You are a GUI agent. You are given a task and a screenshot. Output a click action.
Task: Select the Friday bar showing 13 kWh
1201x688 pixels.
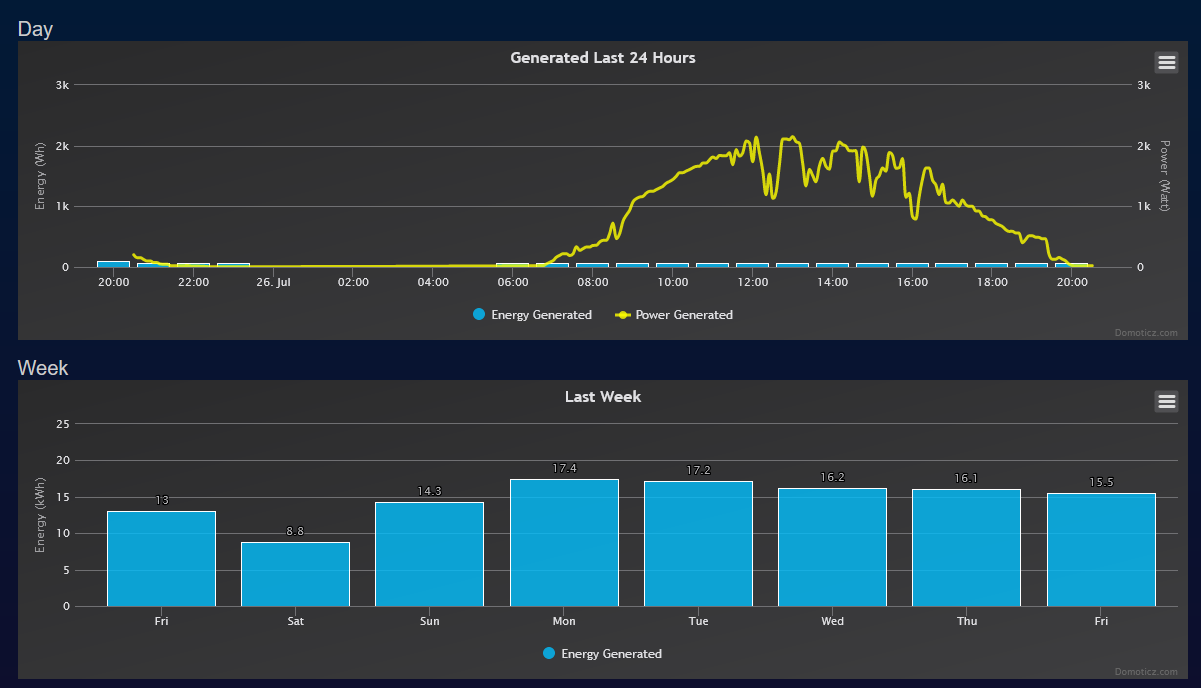161,558
